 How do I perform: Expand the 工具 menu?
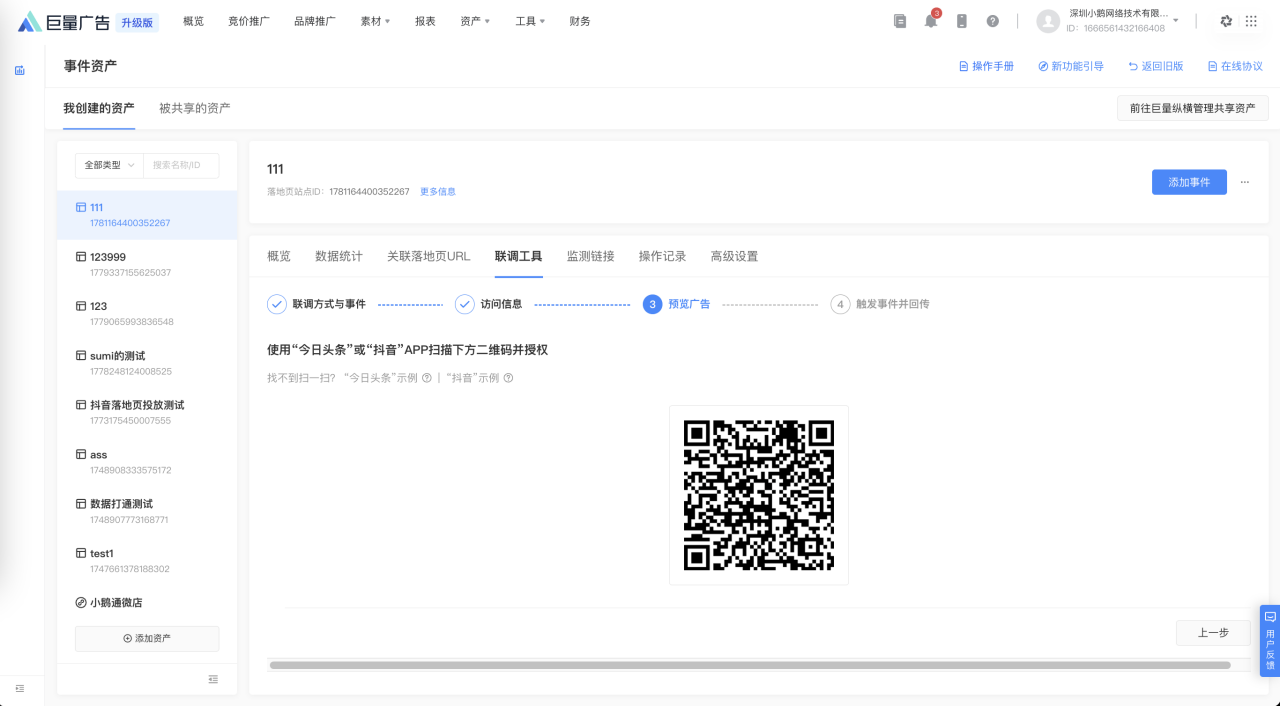(530, 21)
